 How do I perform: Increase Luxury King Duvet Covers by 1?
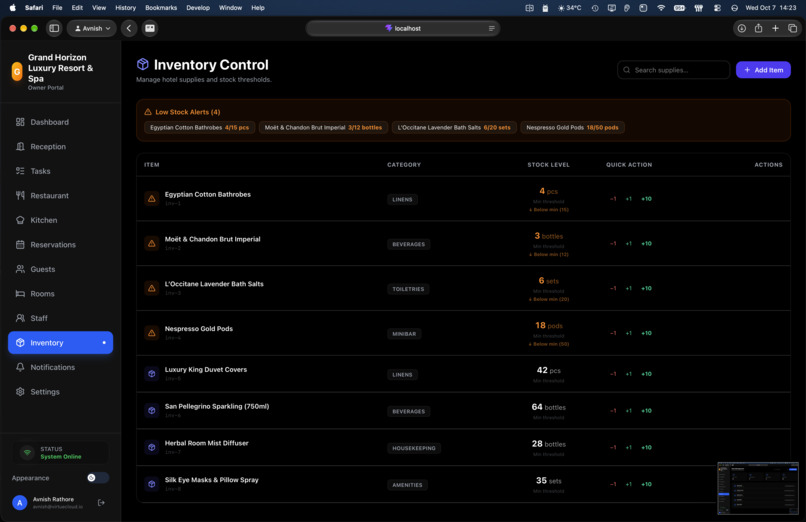point(628,374)
